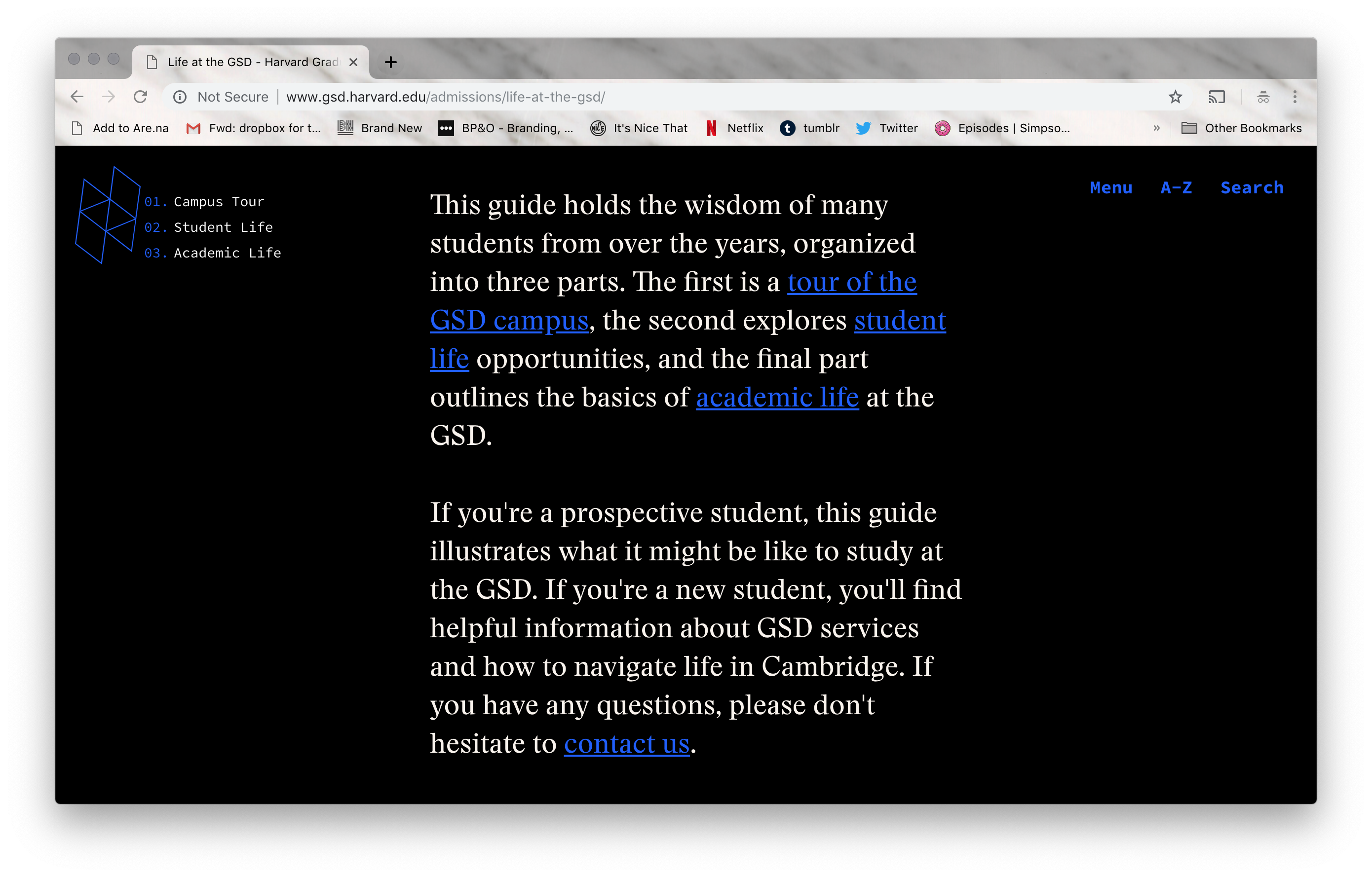Go to 01. Campus Tour
The image size is (1372, 877).
[x=204, y=202]
